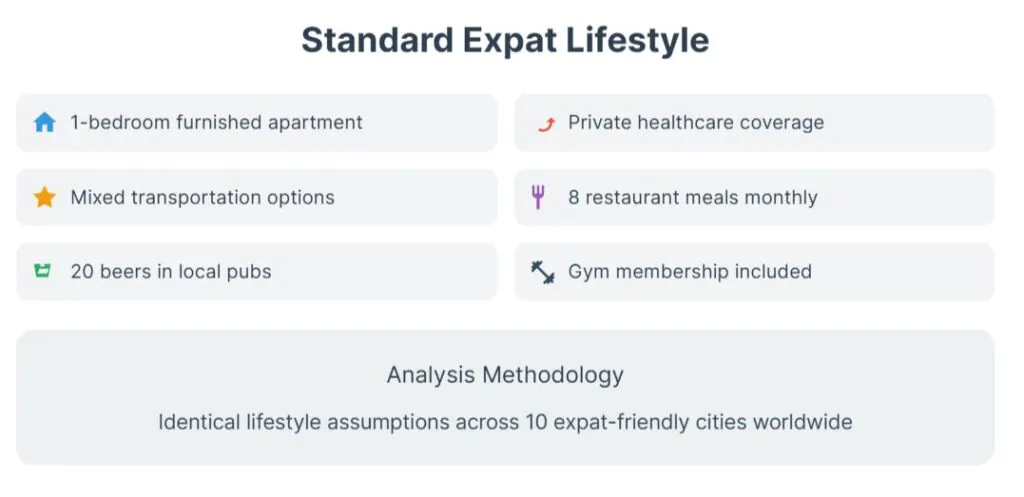The image size is (1024, 497).
Task: Click the dumbbell gym icon
Action: coord(542,271)
